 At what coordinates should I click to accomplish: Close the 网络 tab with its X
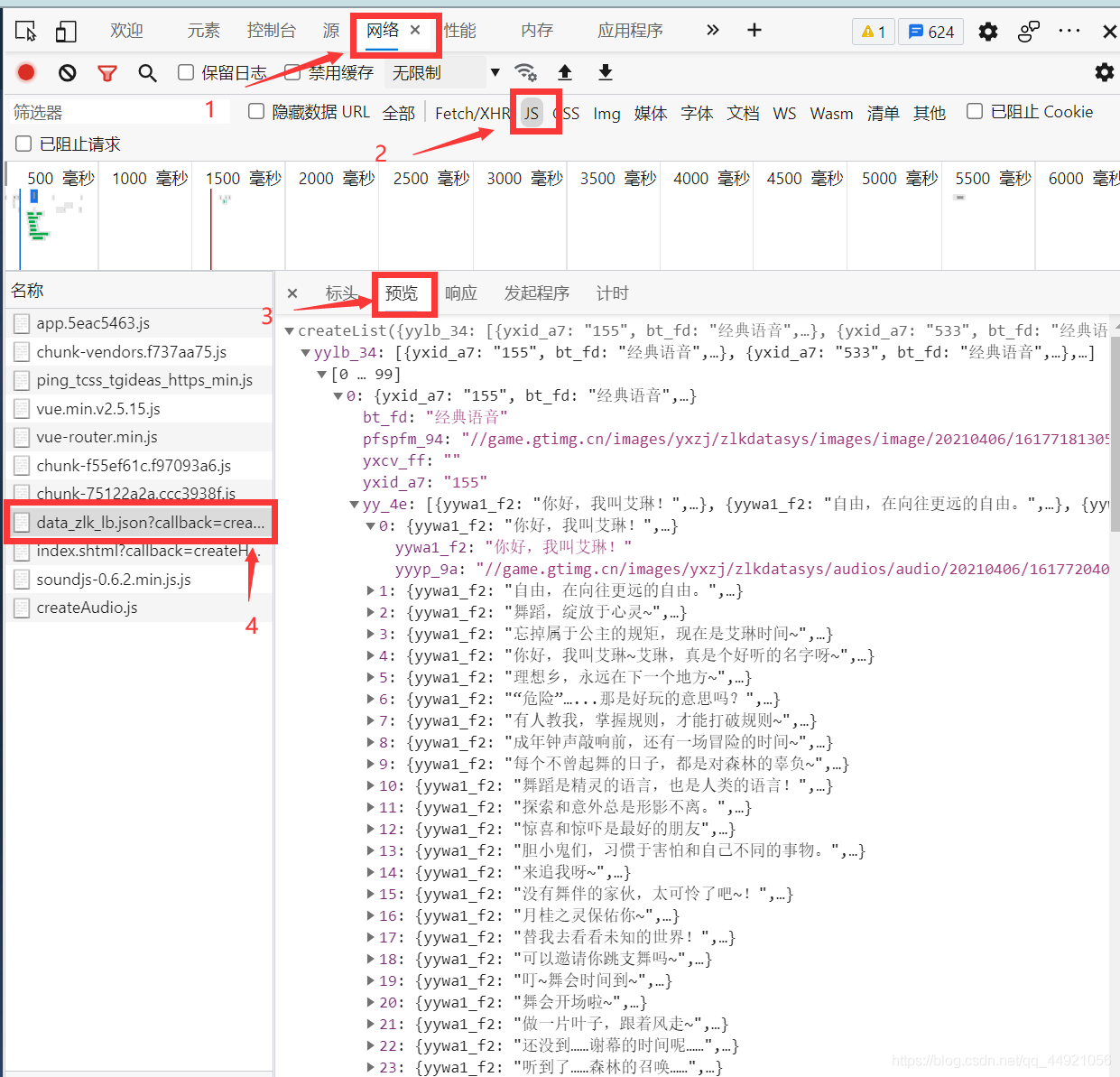pos(415,30)
